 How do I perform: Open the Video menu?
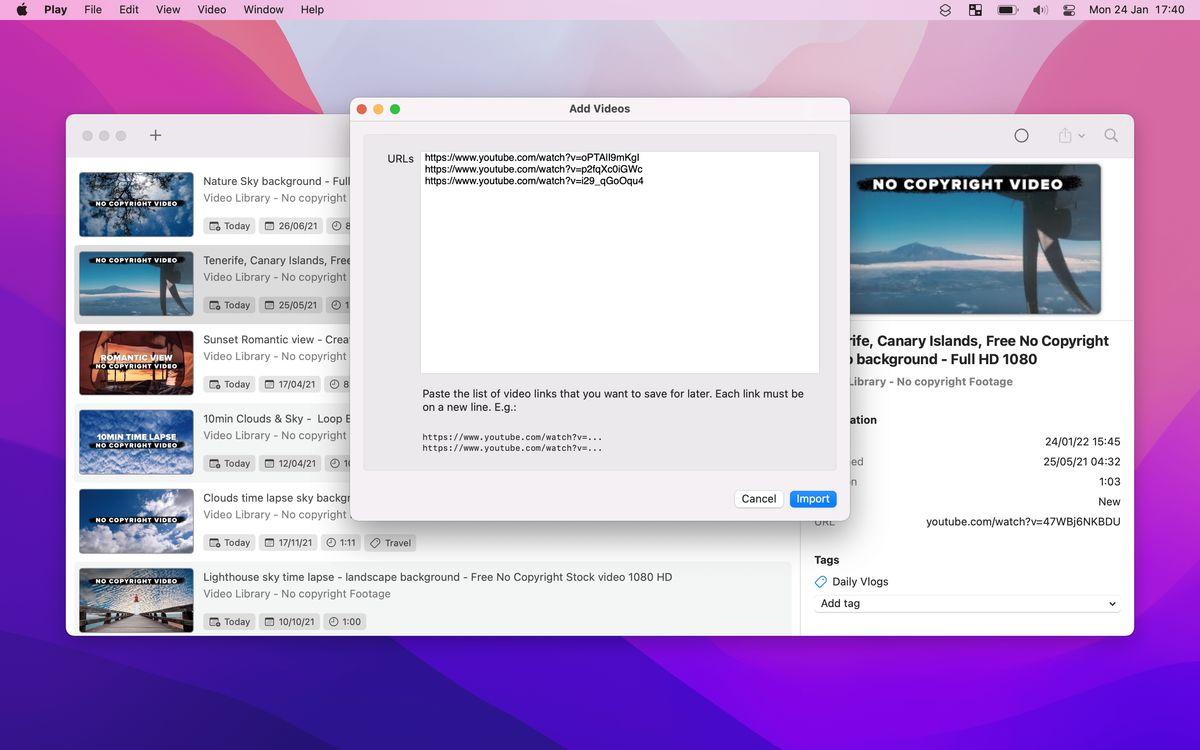tap(211, 10)
